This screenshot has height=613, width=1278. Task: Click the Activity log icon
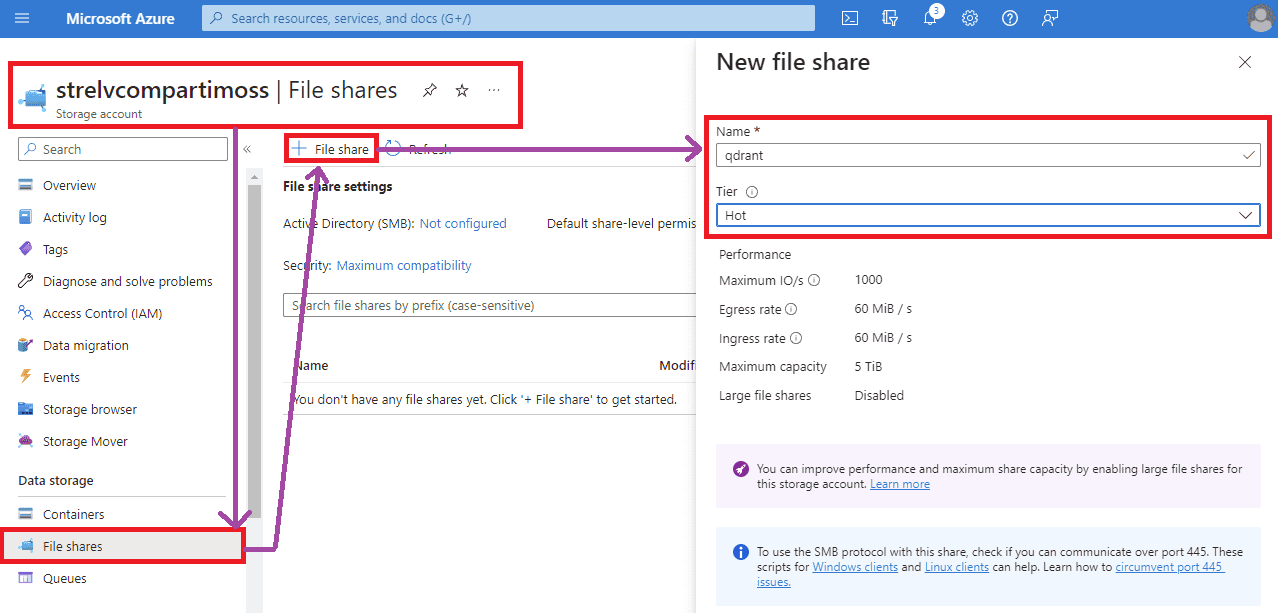coord(26,218)
